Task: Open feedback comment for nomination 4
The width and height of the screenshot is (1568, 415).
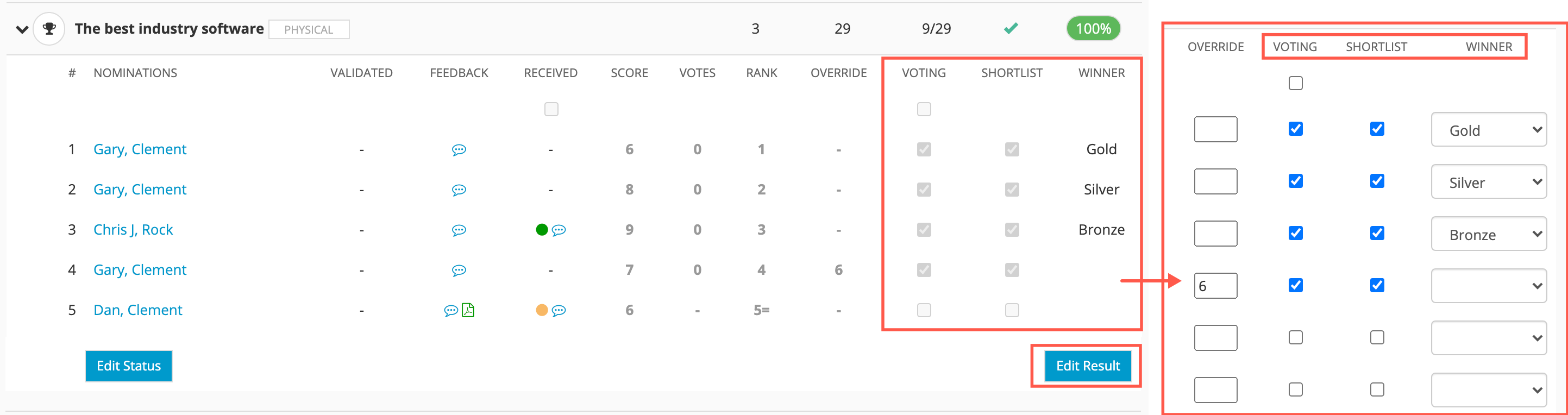Action: coord(459,270)
